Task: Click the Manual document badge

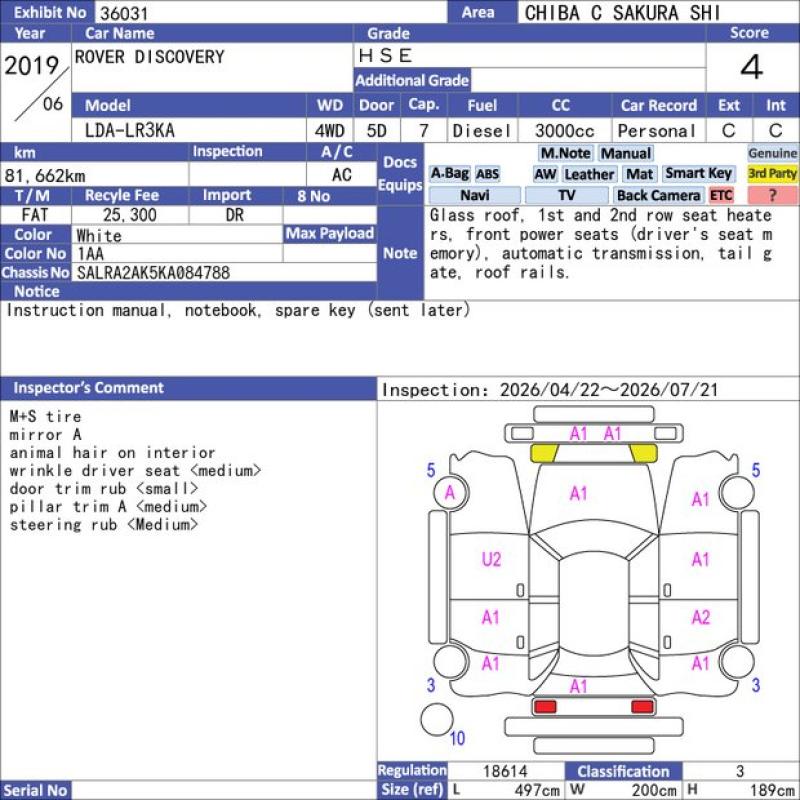Action: click(x=626, y=153)
